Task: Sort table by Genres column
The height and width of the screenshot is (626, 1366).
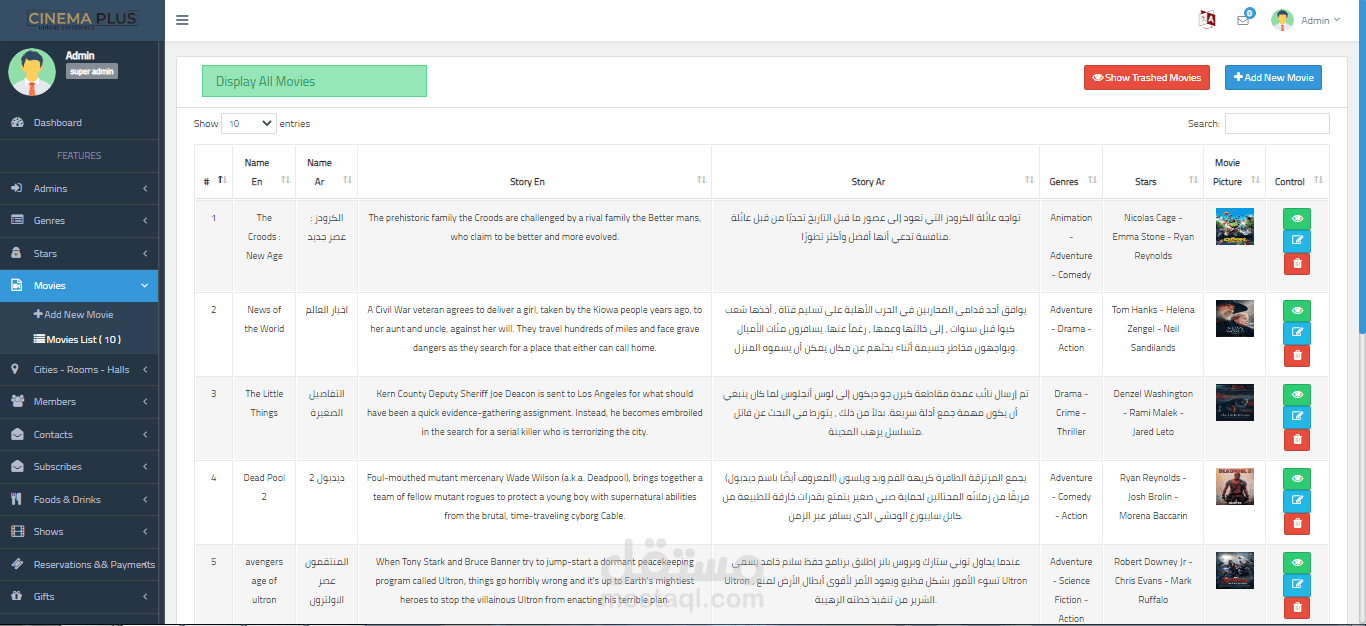Action: 1071,172
